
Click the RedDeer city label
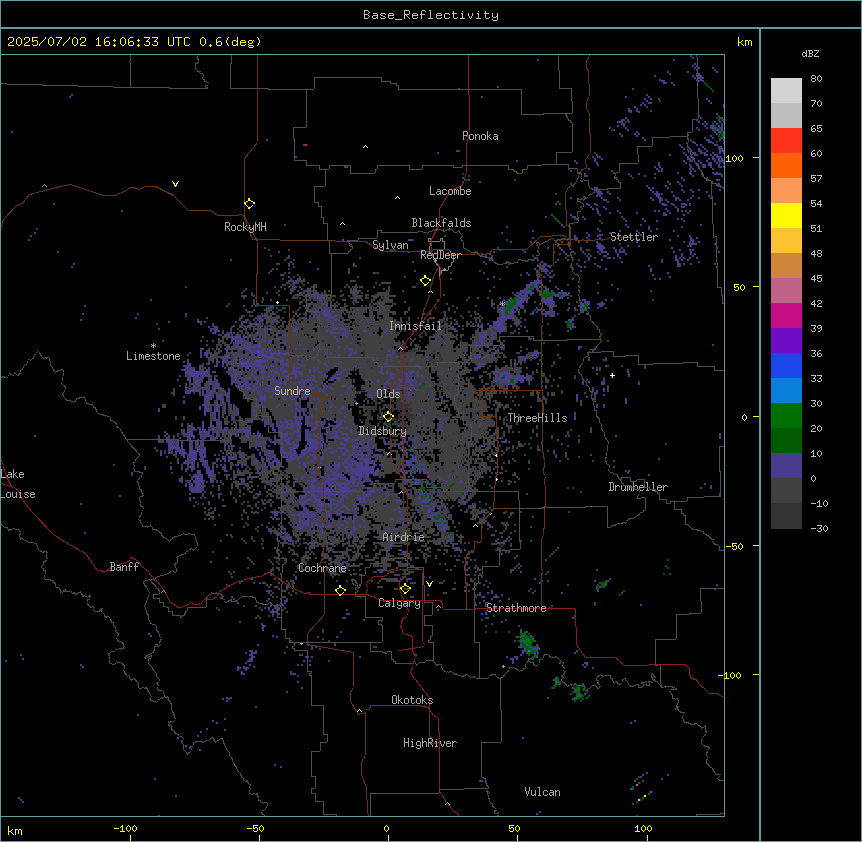point(440,255)
